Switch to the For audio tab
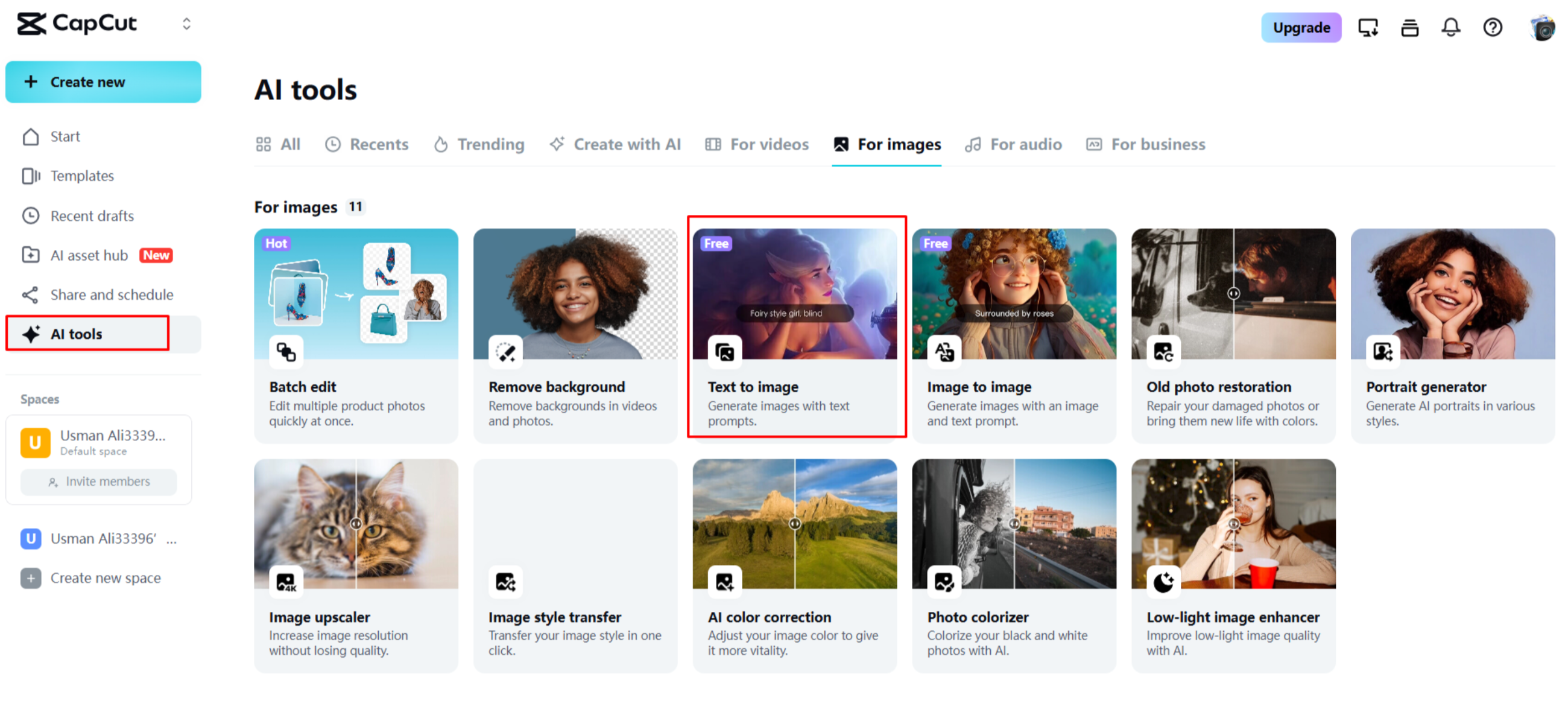 pyautogui.click(x=1014, y=144)
